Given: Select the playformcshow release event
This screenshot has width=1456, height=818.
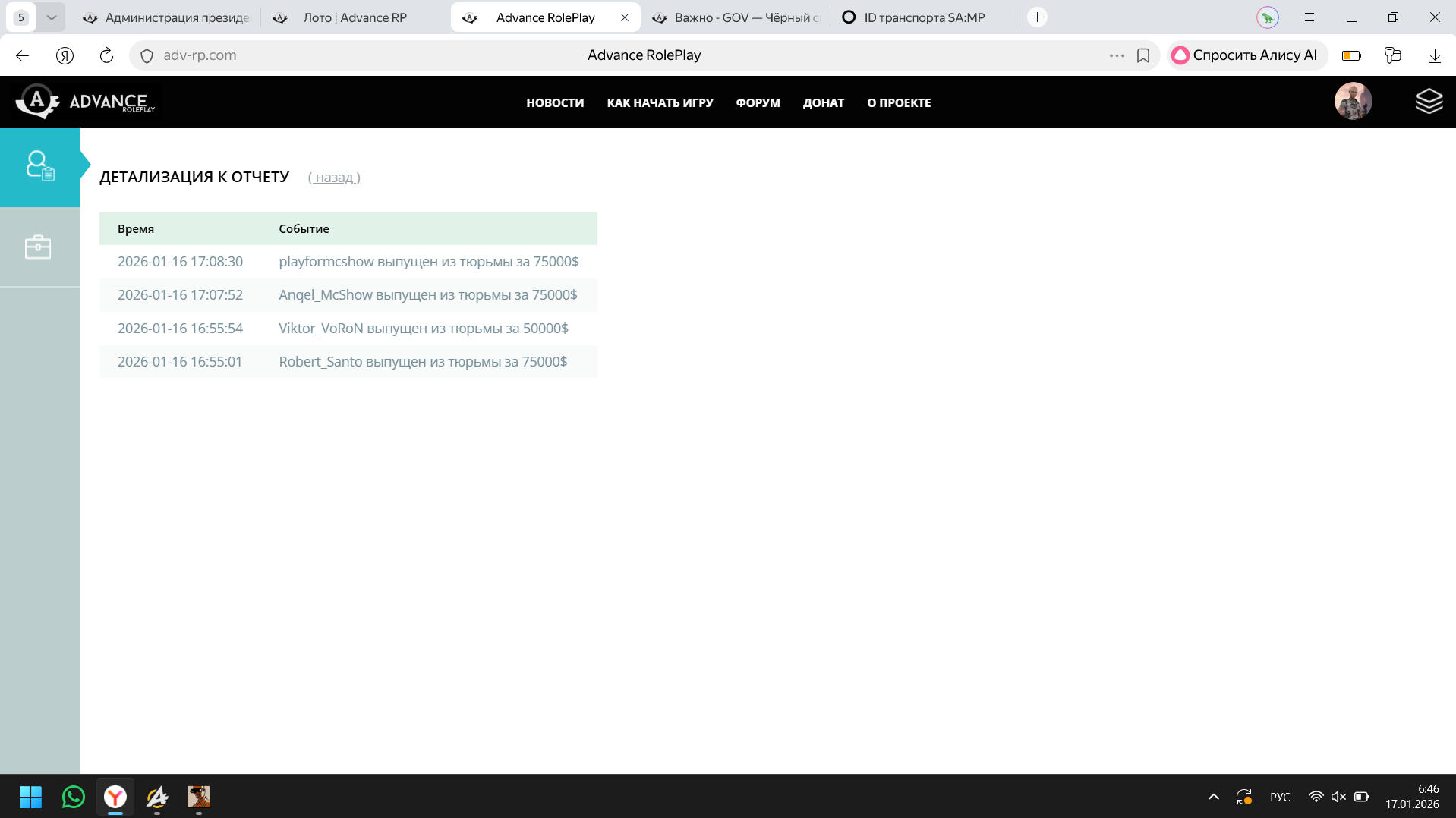Looking at the screenshot, I should tap(428, 262).
